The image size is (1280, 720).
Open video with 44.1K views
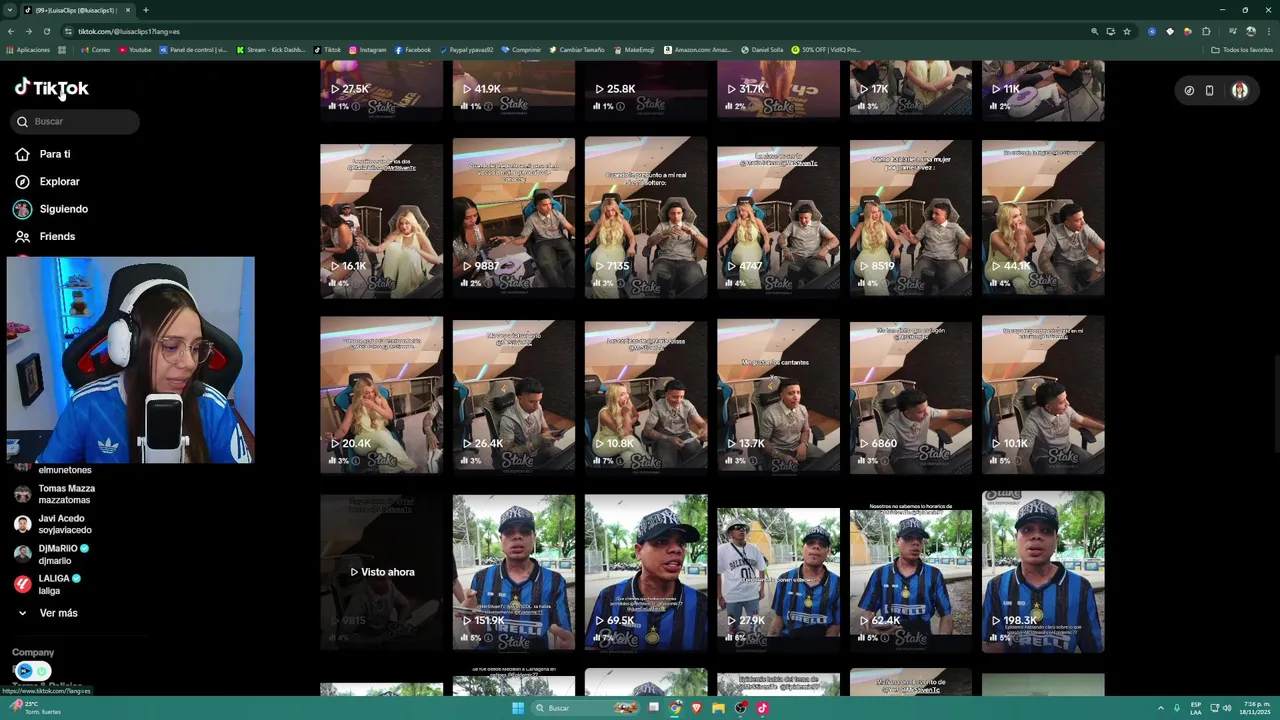(x=1043, y=218)
